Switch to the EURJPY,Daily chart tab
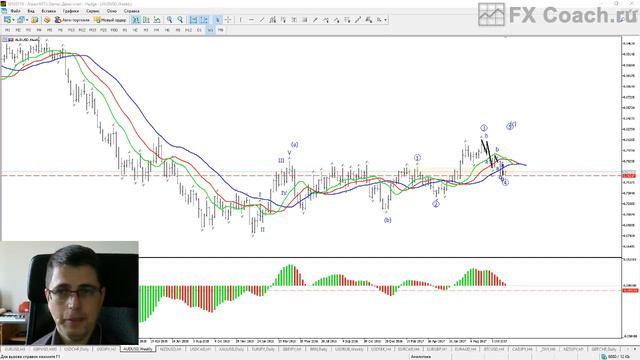This screenshot has height=360, width=640. point(263,349)
